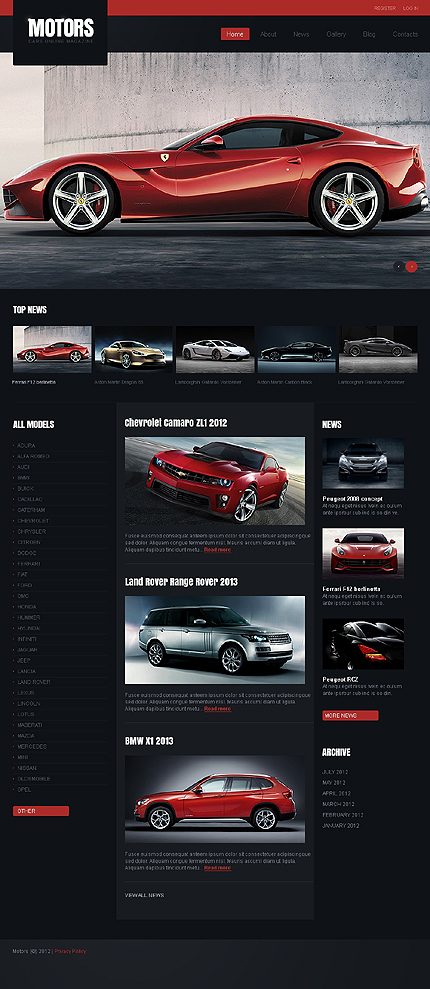The width and height of the screenshot is (430, 989).
Task: Select Cadillac in All Models
Action: (x=29, y=499)
